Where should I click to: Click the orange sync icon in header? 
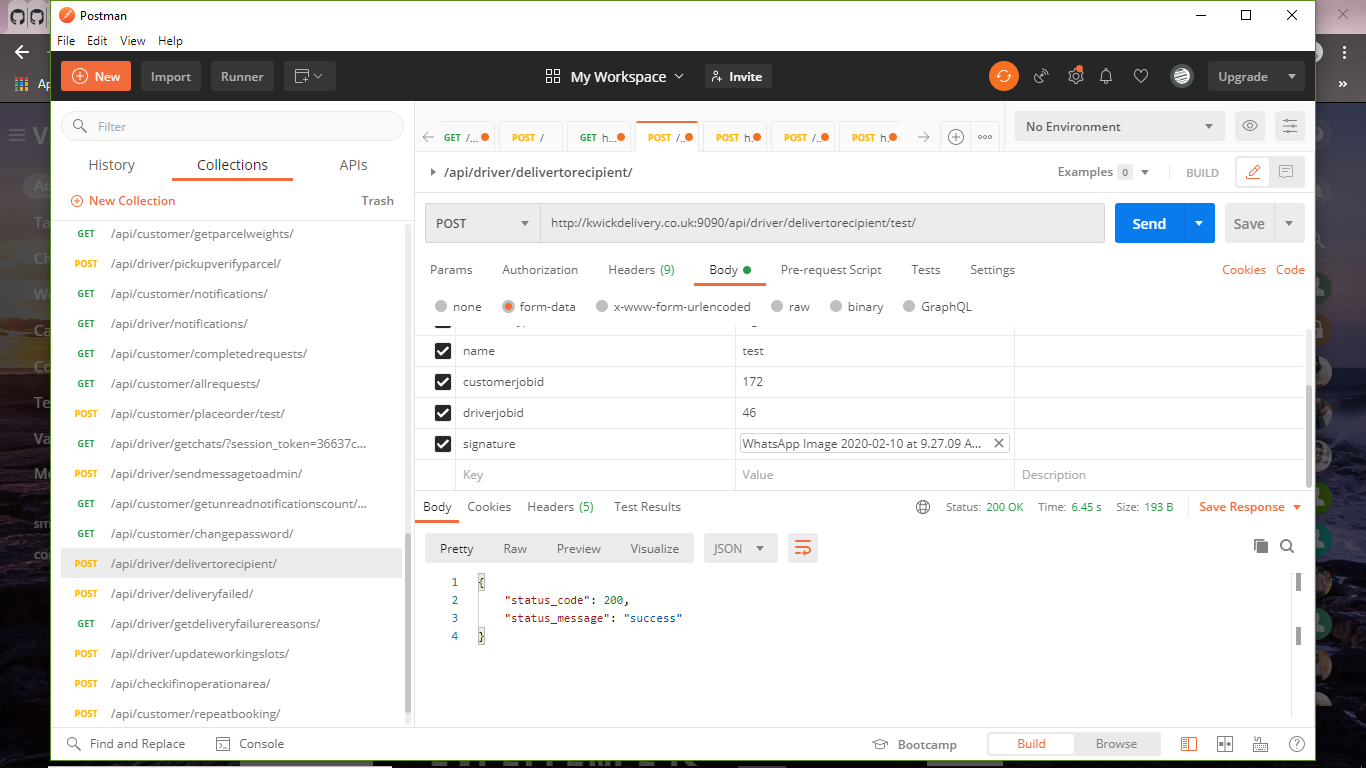[1003, 76]
